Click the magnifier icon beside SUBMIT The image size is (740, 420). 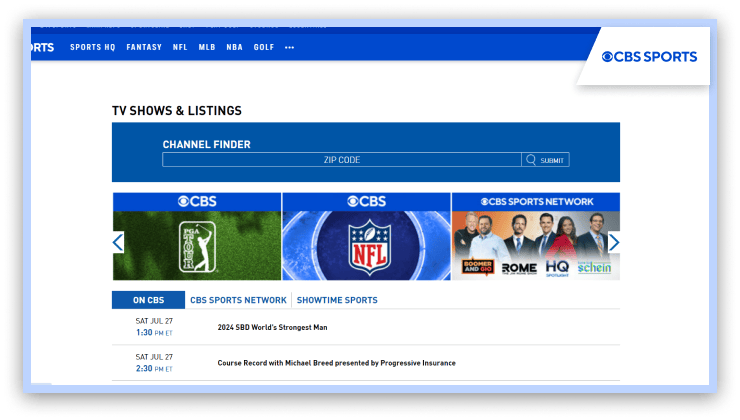pyautogui.click(x=531, y=160)
